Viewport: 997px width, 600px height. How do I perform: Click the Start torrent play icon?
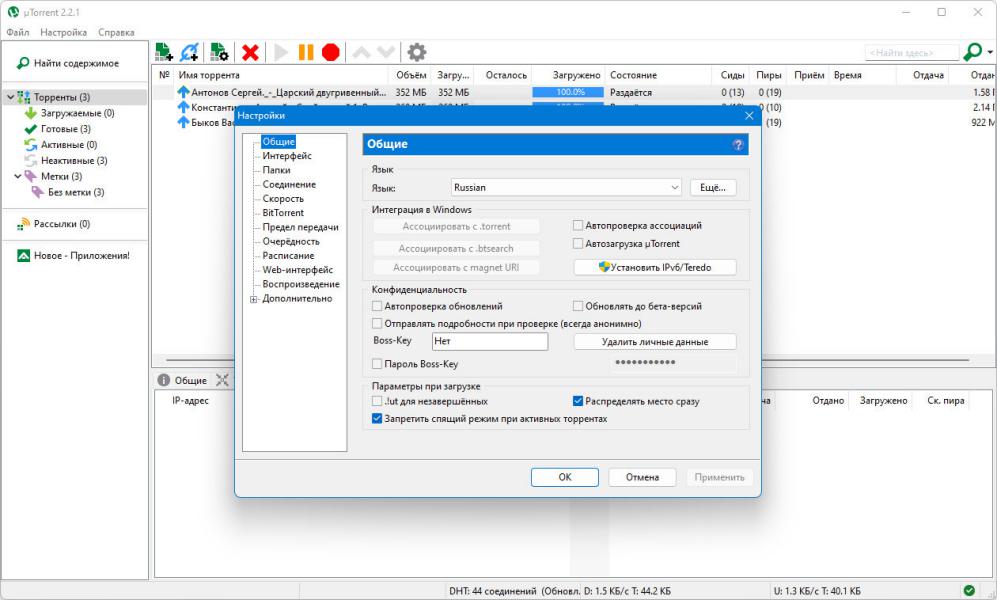[281, 52]
